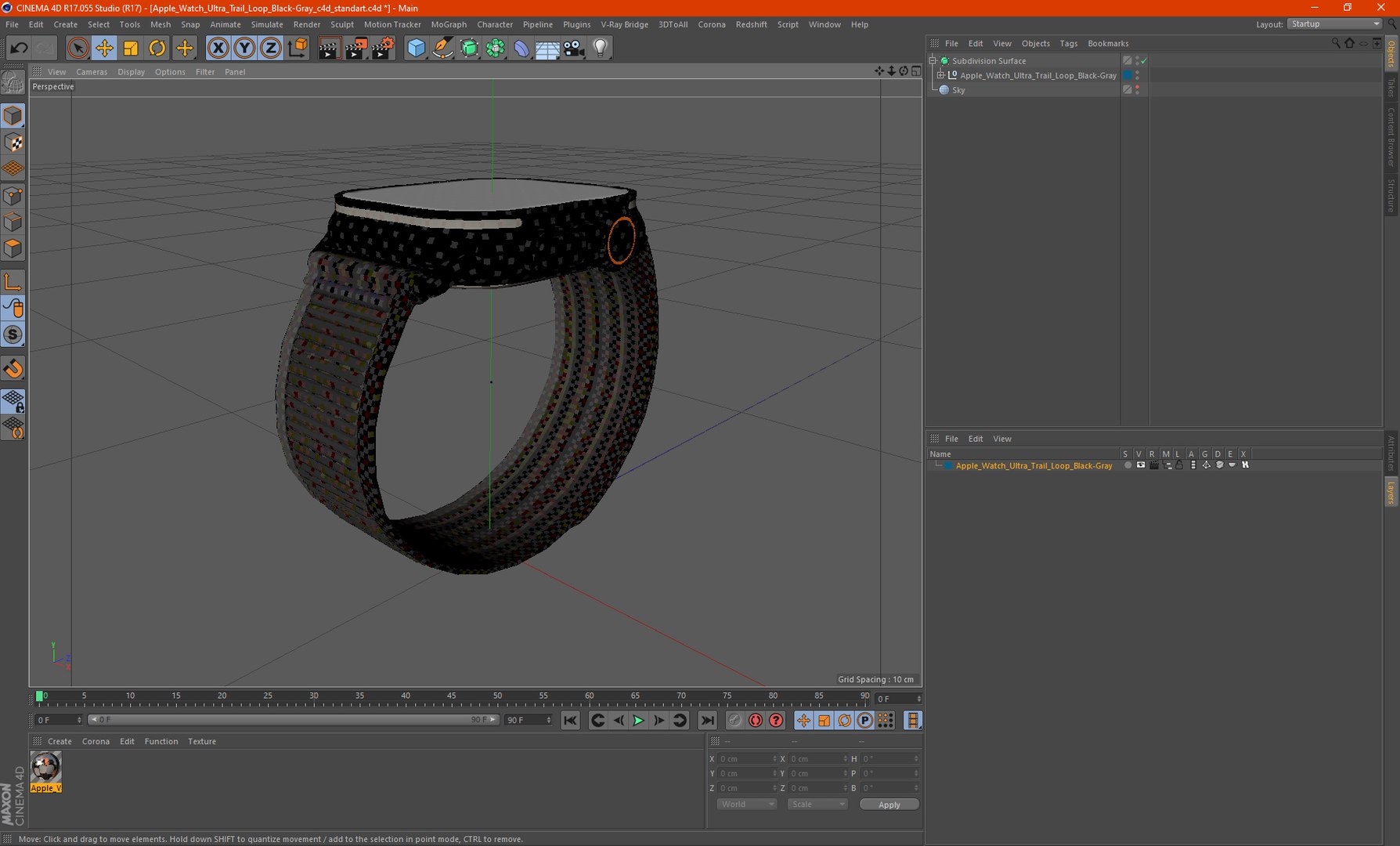Toggle Enable Snap icon
This screenshot has height=846, width=1400.
tap(13, 368)
